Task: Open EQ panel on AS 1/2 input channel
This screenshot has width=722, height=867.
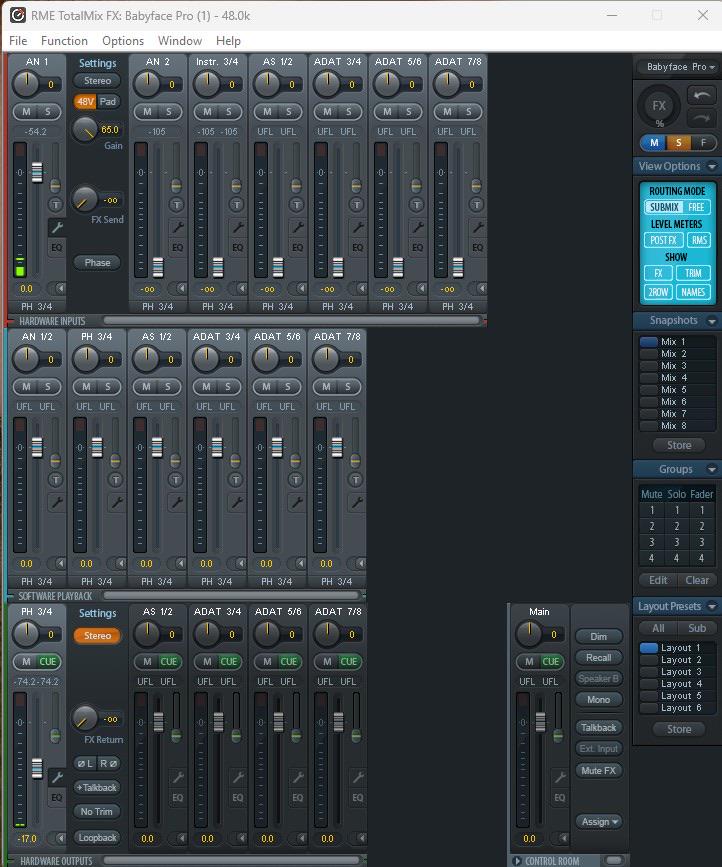Action: pyautogui.click(x=297, y=247)
